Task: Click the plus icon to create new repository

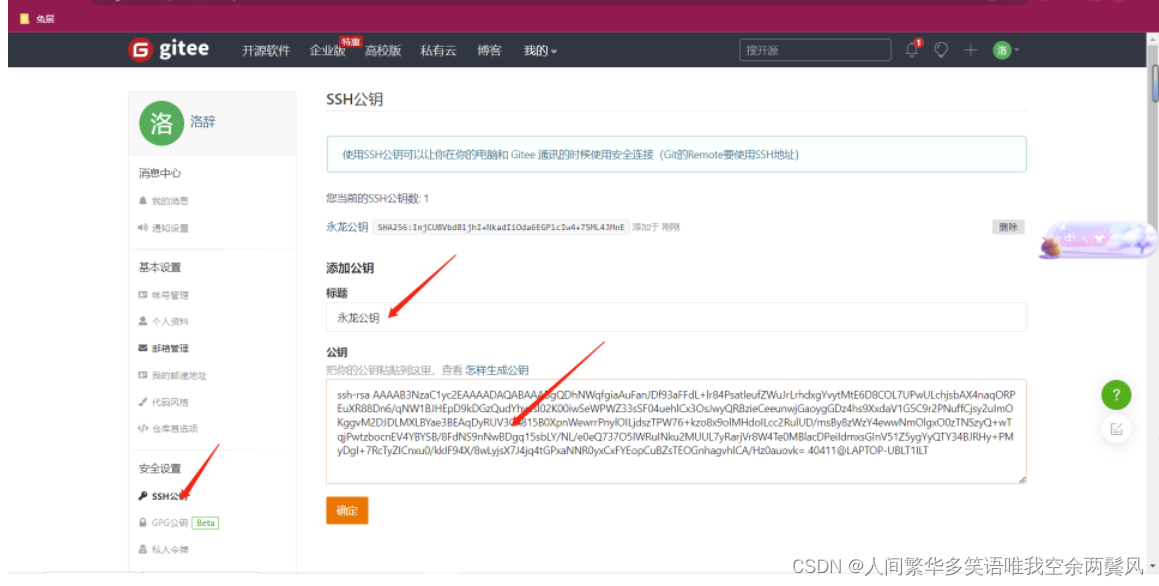Action: [967, 50]
